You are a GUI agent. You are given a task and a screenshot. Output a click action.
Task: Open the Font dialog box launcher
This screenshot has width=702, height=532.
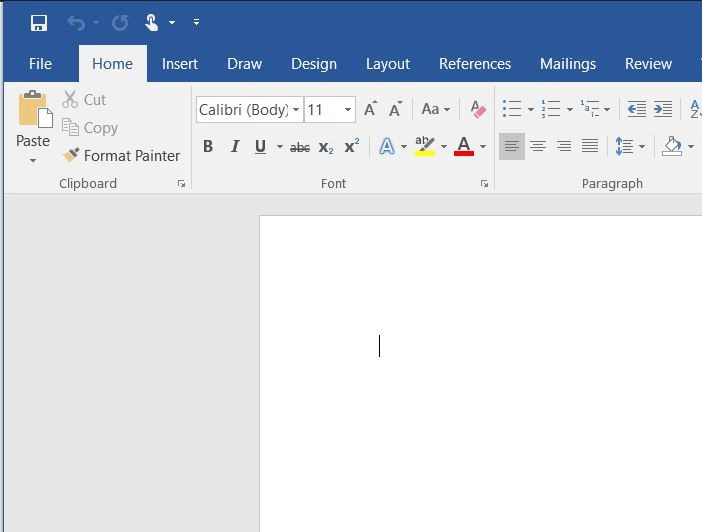484,184
